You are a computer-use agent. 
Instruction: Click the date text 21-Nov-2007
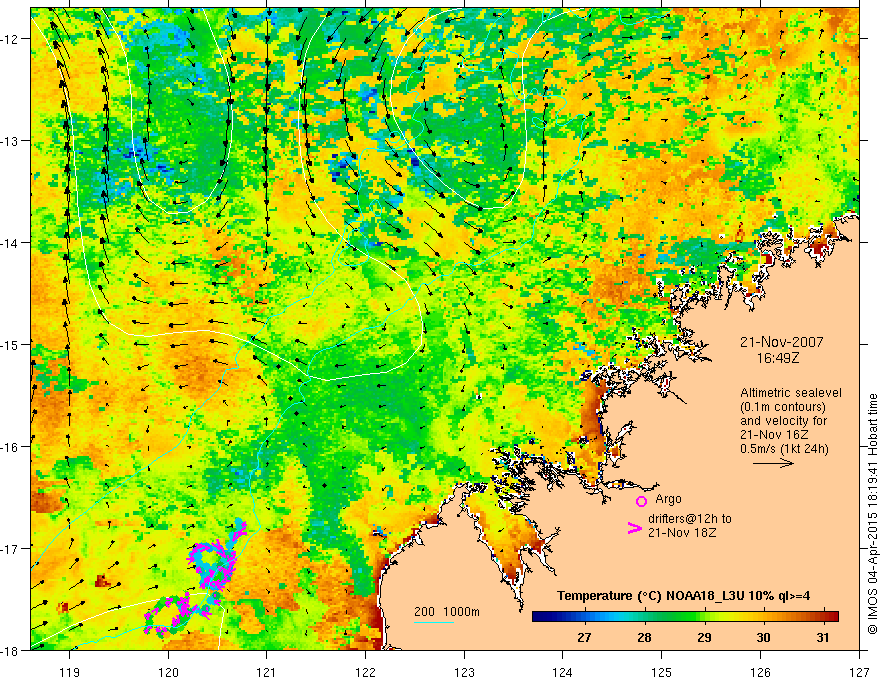(782, 342)
